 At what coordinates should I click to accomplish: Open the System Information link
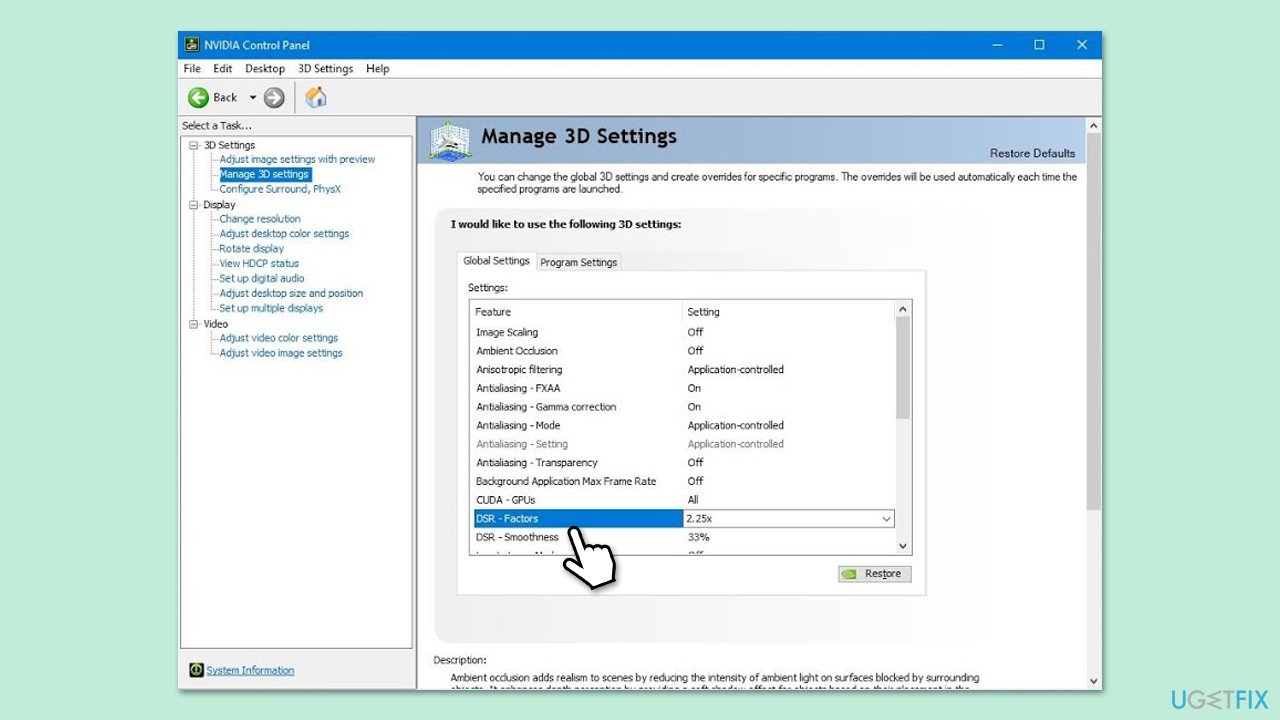pyautogui.click(x=250, y=670)
